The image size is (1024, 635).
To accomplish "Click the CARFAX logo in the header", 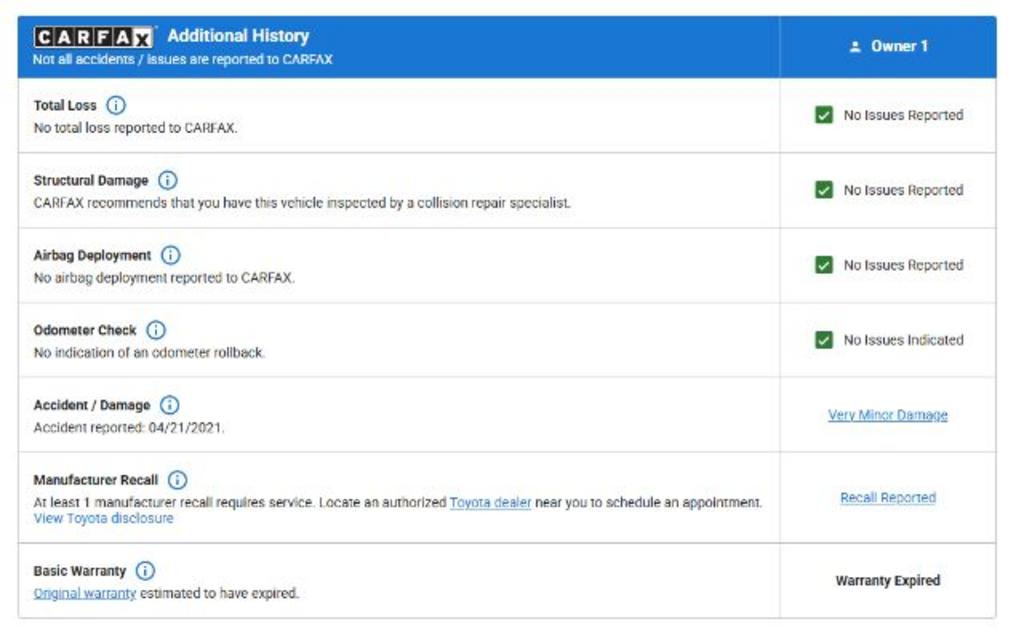I will pyautogui.click(x=94, y=37).
